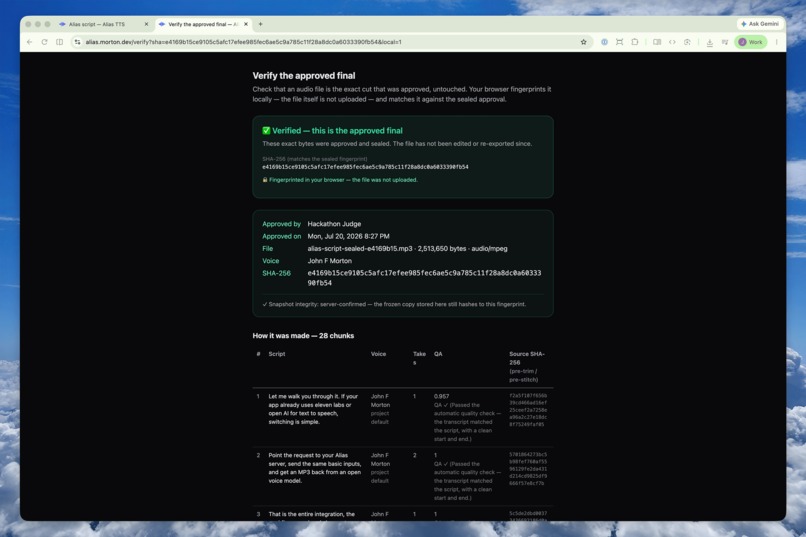Open the side panel toolbar icon
Screen dimensions: 806x537
[657, 42]
